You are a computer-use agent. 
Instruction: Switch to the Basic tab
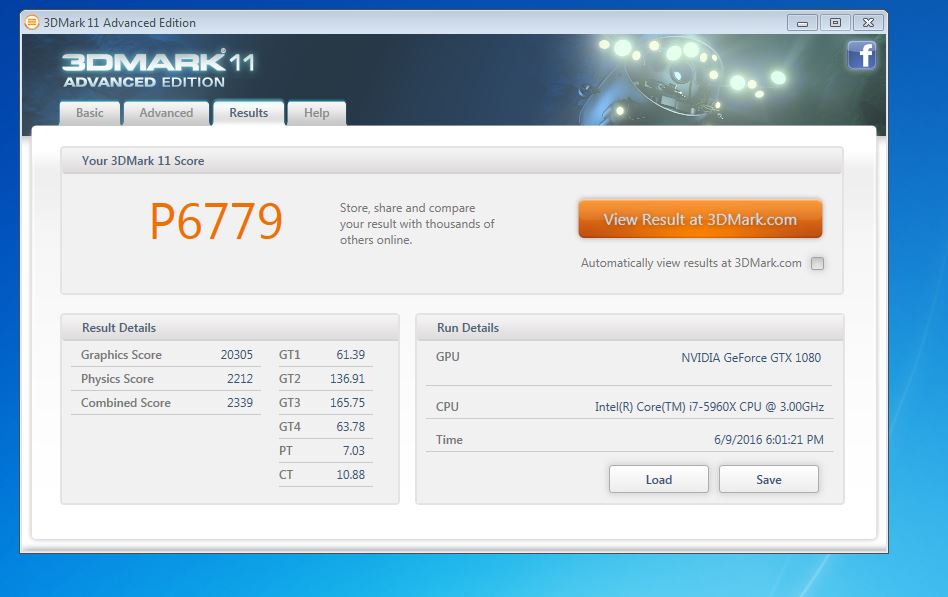point(89,113)
